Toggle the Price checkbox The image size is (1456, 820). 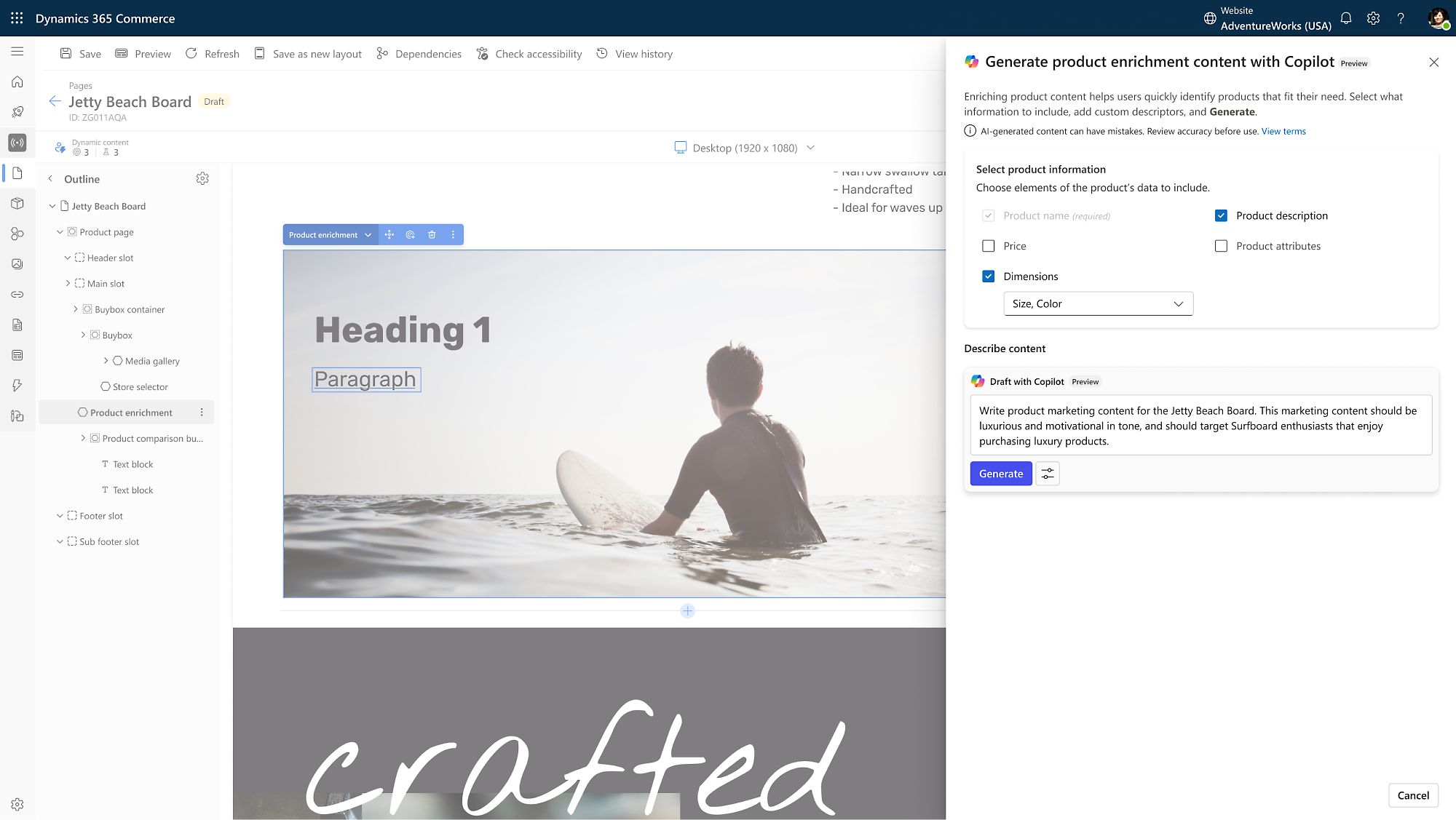[989, 246]
